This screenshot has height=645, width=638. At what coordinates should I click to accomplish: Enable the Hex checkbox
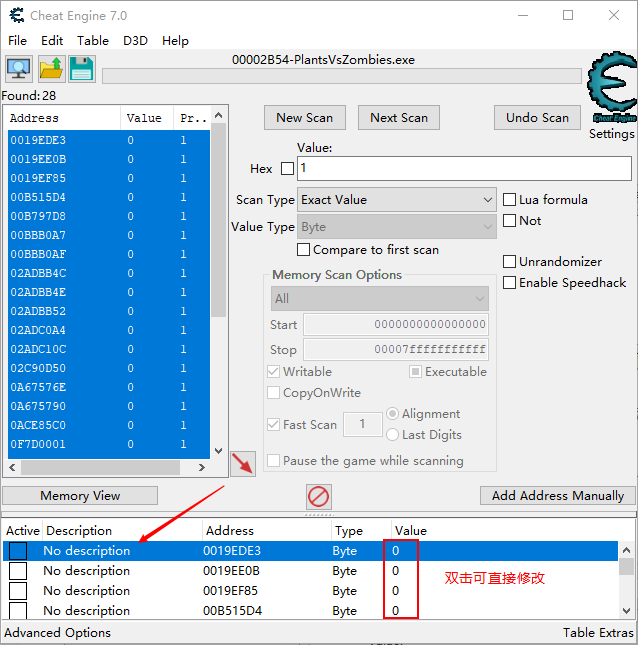[287, 168]
